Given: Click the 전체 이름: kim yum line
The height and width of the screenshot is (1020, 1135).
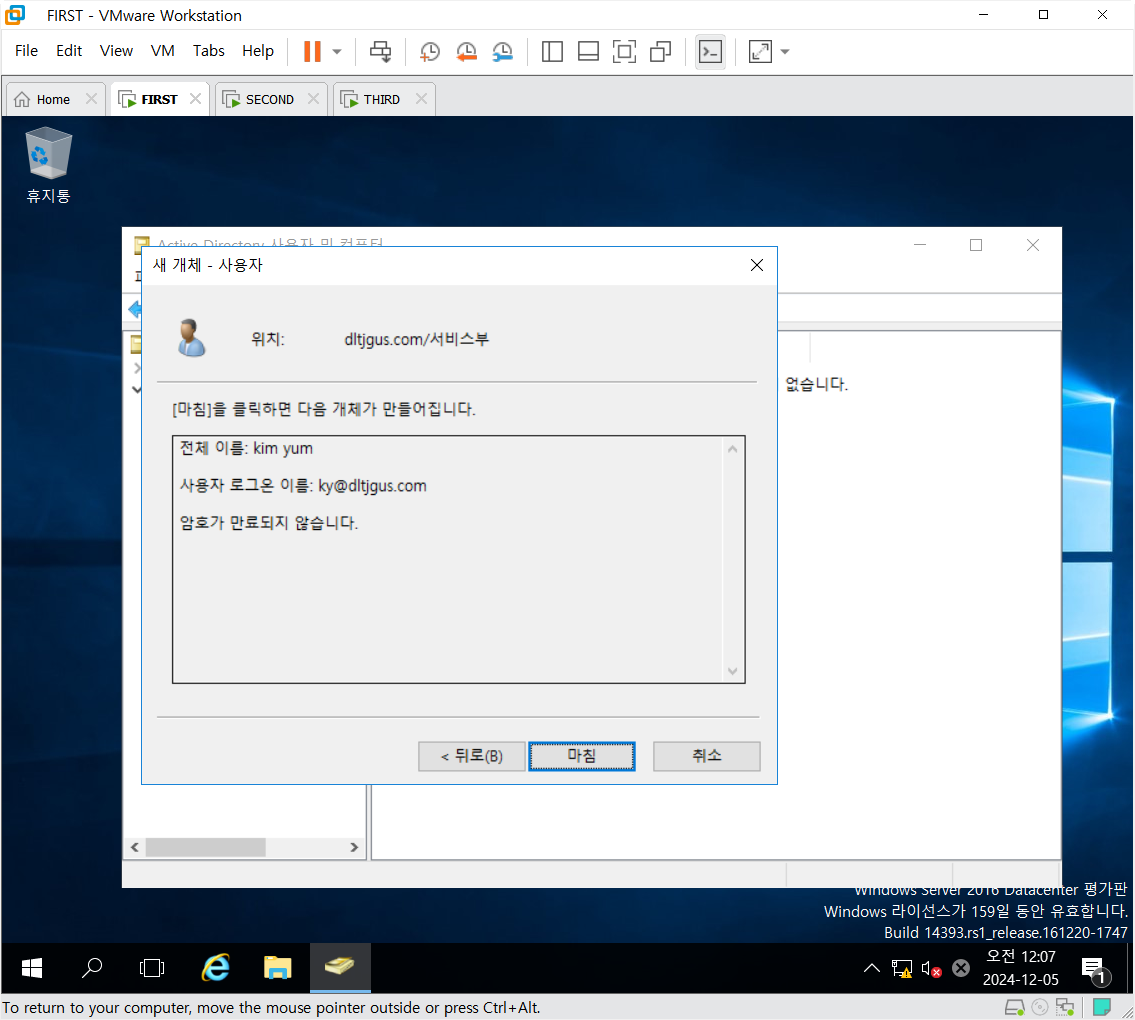Looking at the screenshot, I should click(246, 448).
